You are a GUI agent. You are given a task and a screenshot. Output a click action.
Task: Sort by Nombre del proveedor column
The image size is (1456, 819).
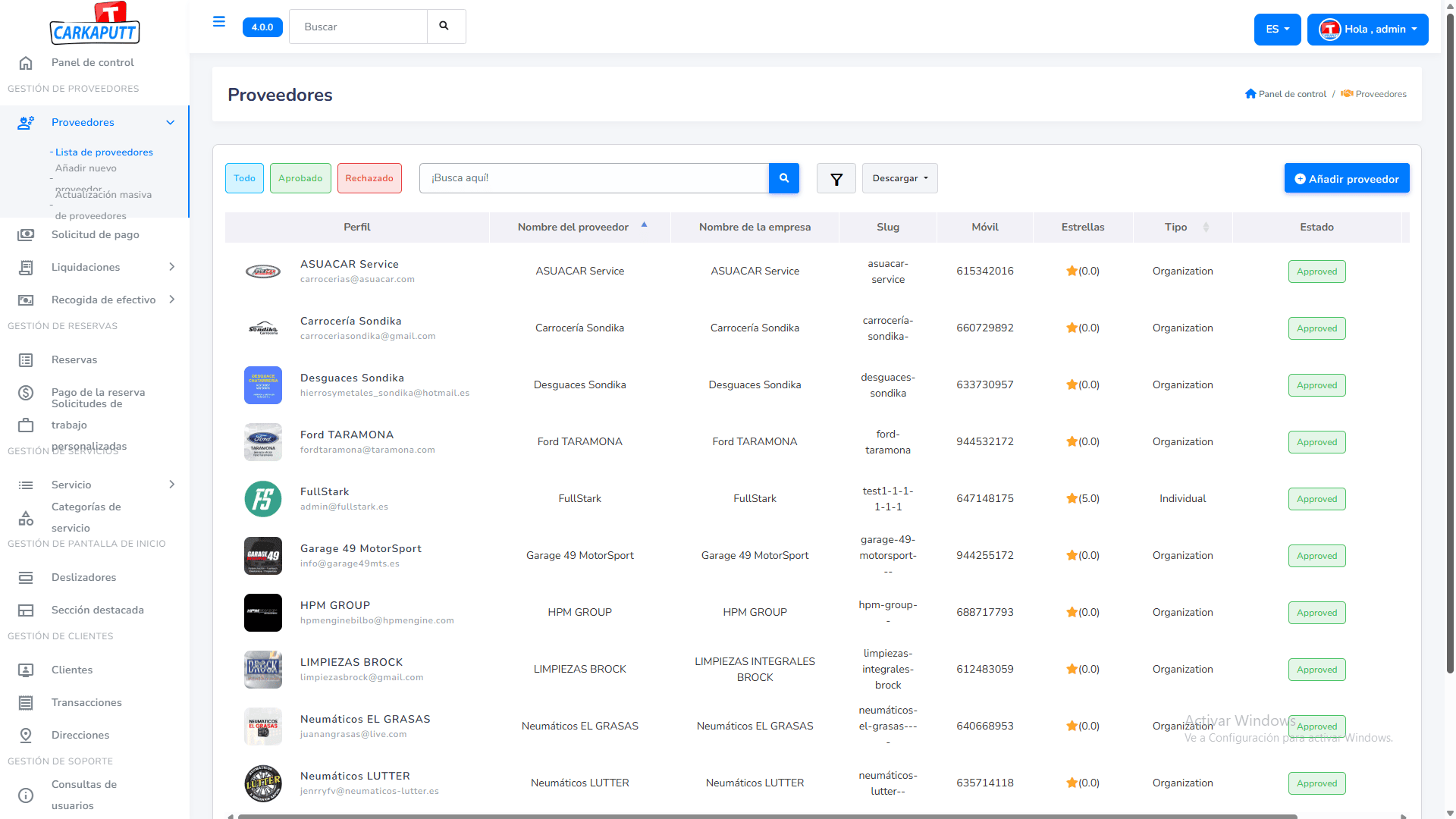(580, 227)
